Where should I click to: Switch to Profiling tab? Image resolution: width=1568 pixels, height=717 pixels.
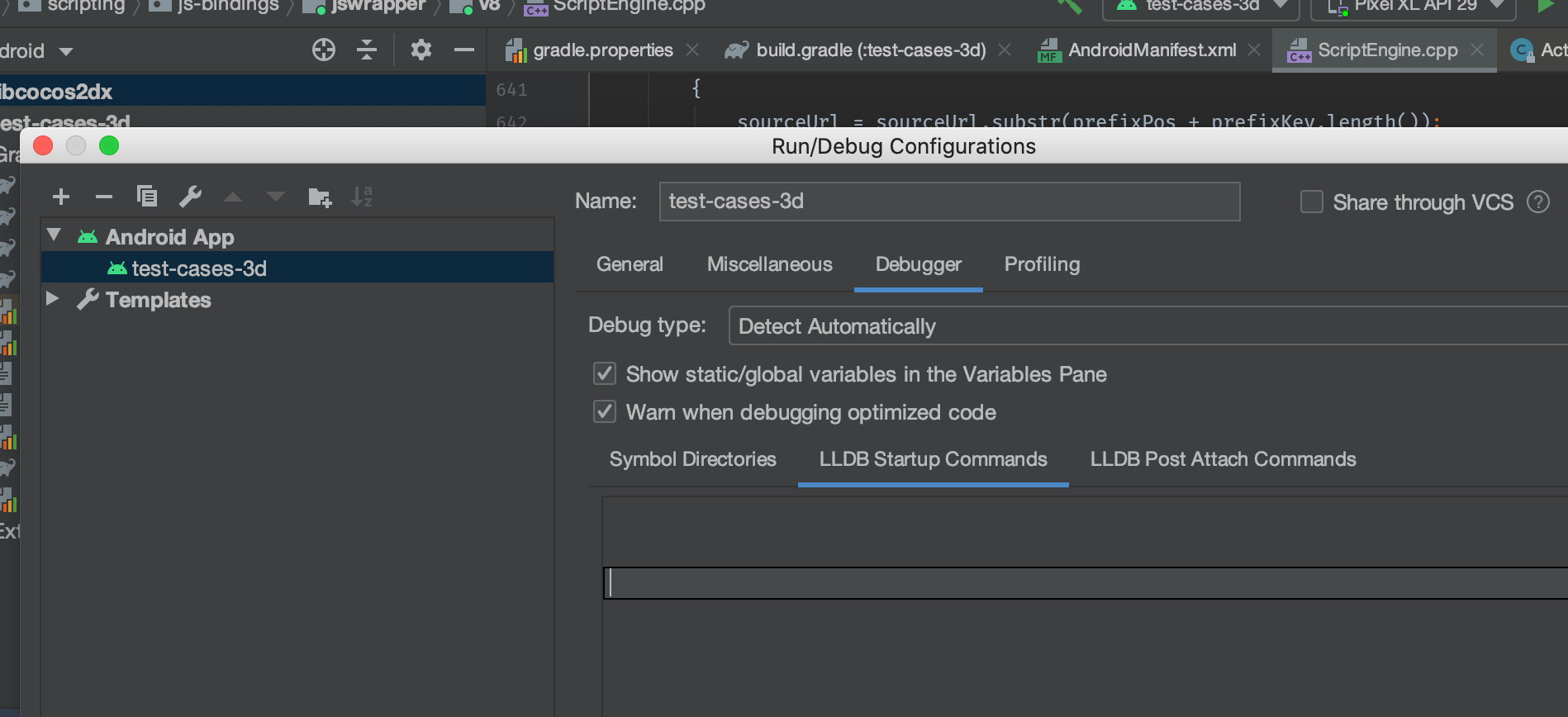coord(1042,264)
